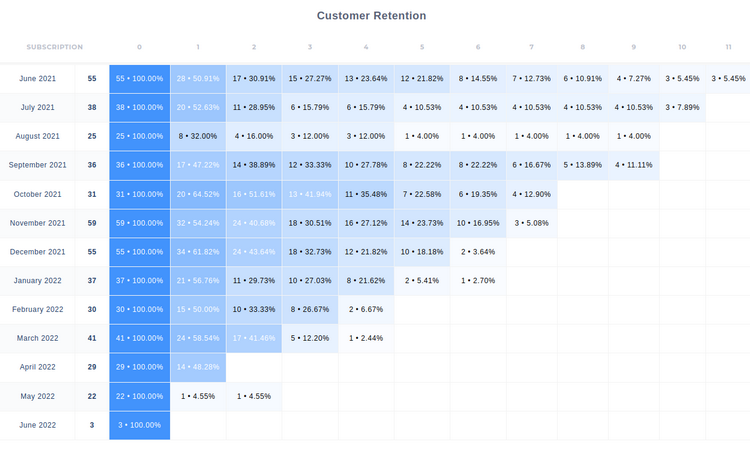Click cell '28 • 50.91%'
This screenshot has width=750, height=450.
click(198, 78)
